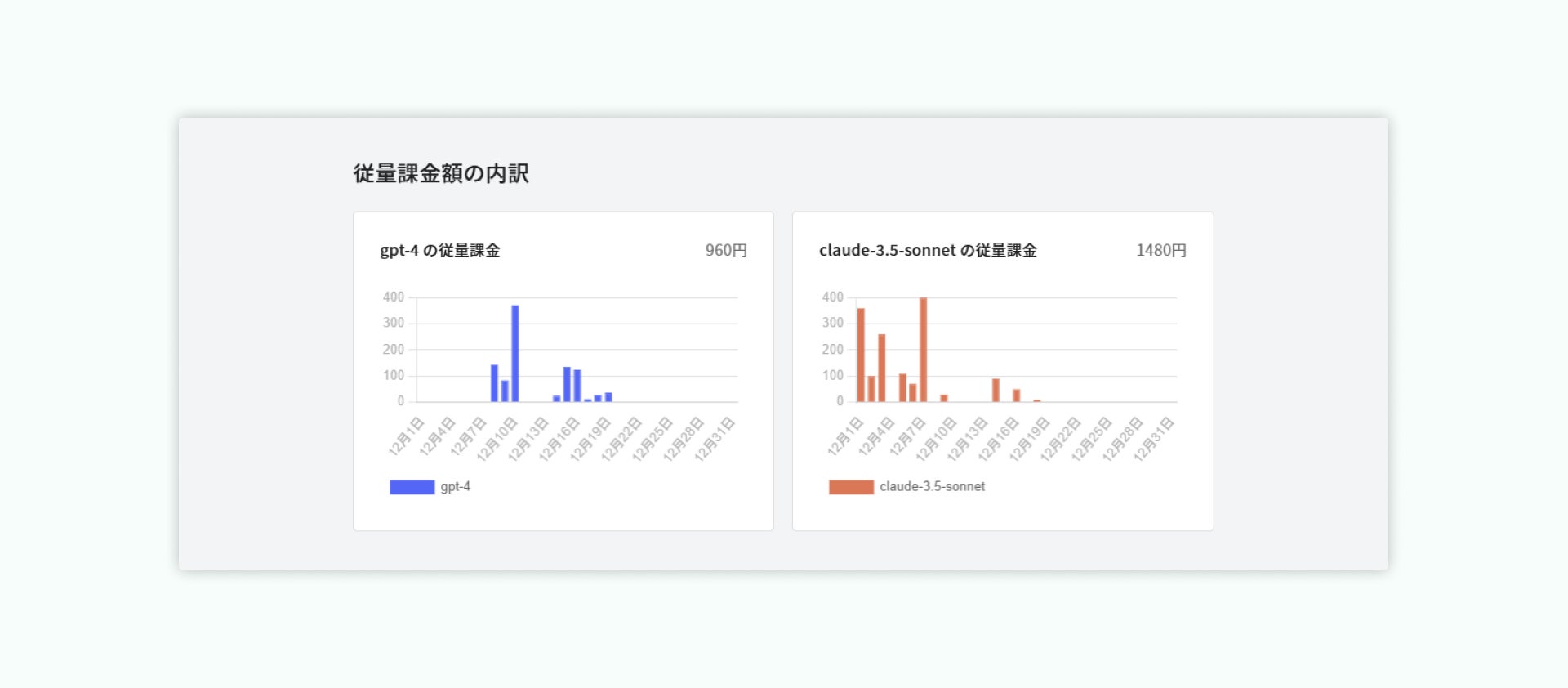Click 12月16日 axis label in gpt-4 chart
Viewport: 1568px width, 688px height.
[559, 440]
